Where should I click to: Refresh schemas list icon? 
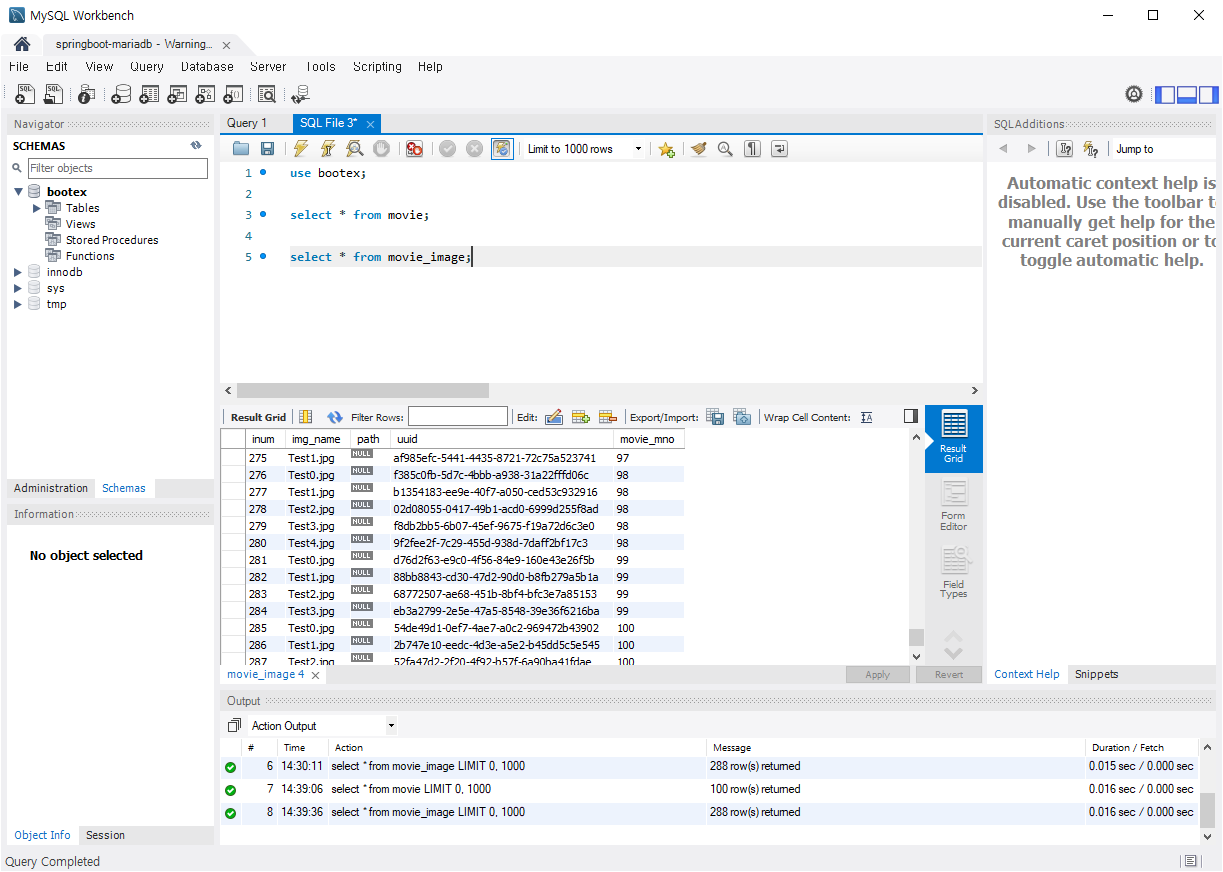tap(196, 145)
